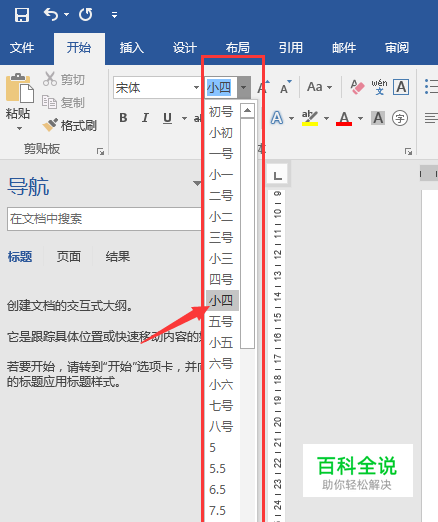Image resolution: width=438 pixels, height=522 pixels.
Task: Open text effects dropdown arrow
Action: pos(292,118)
